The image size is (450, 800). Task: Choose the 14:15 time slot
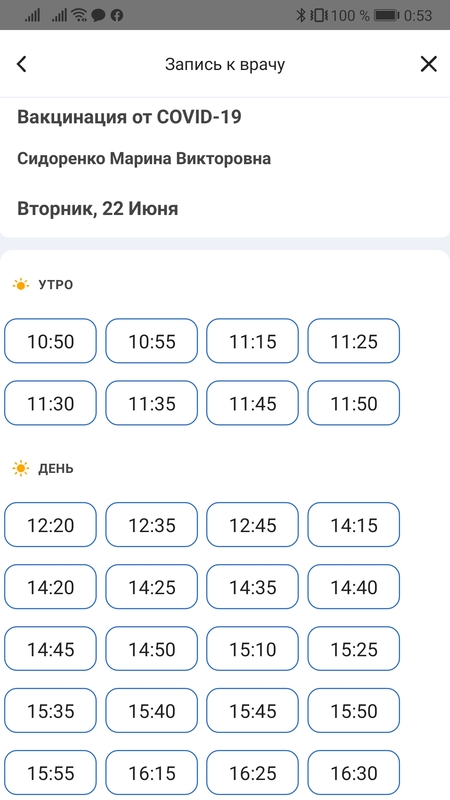click(x=354, y=524)
